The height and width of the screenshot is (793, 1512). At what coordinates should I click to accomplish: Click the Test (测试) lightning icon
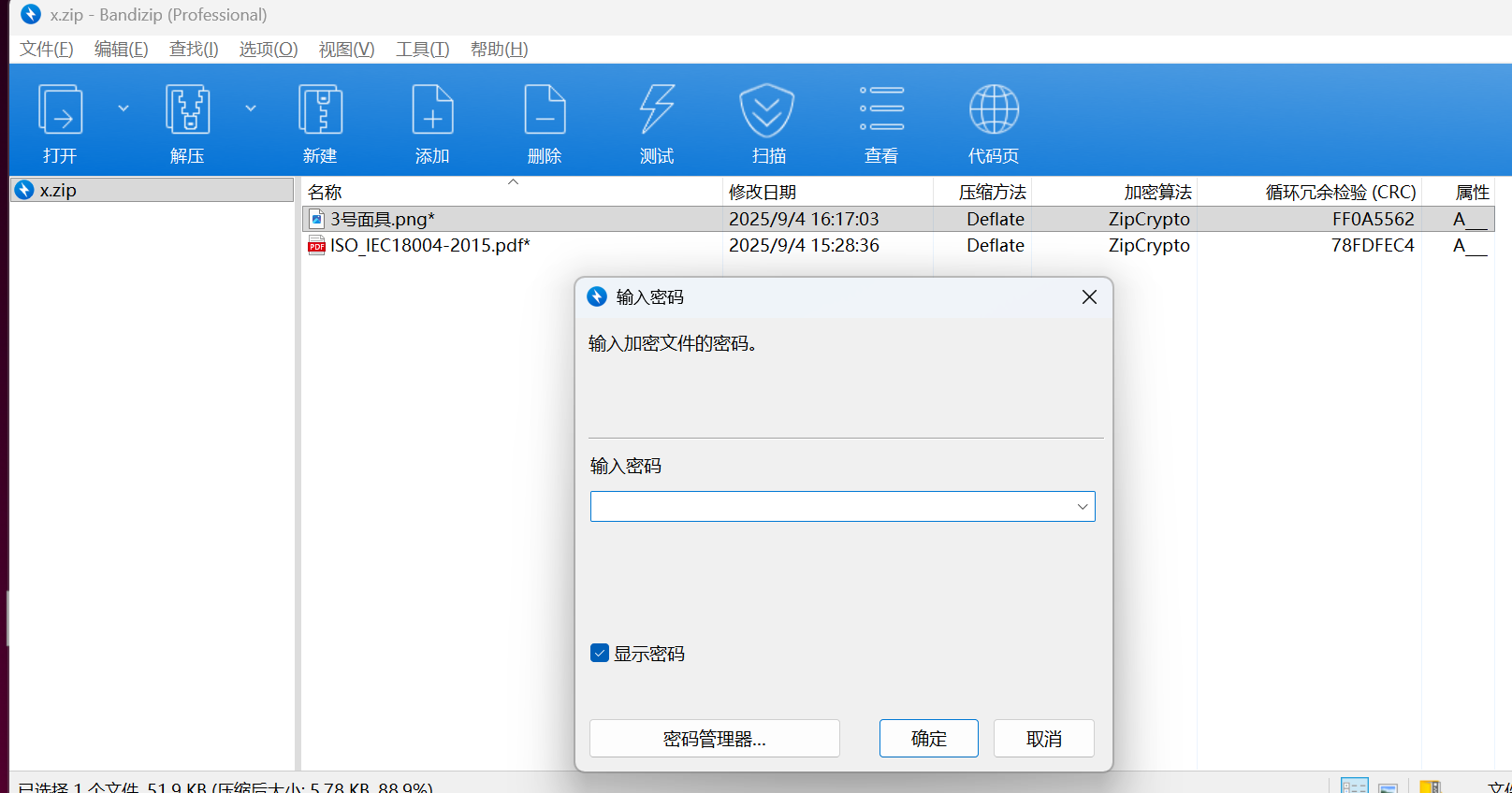coord(657,110)
